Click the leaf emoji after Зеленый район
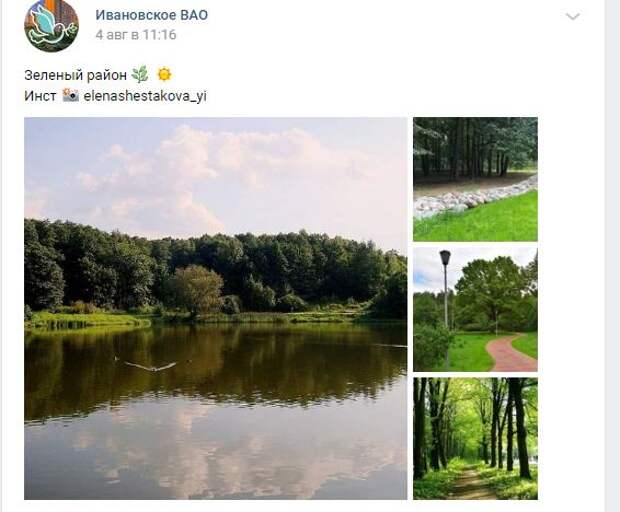 click(140, 74)
